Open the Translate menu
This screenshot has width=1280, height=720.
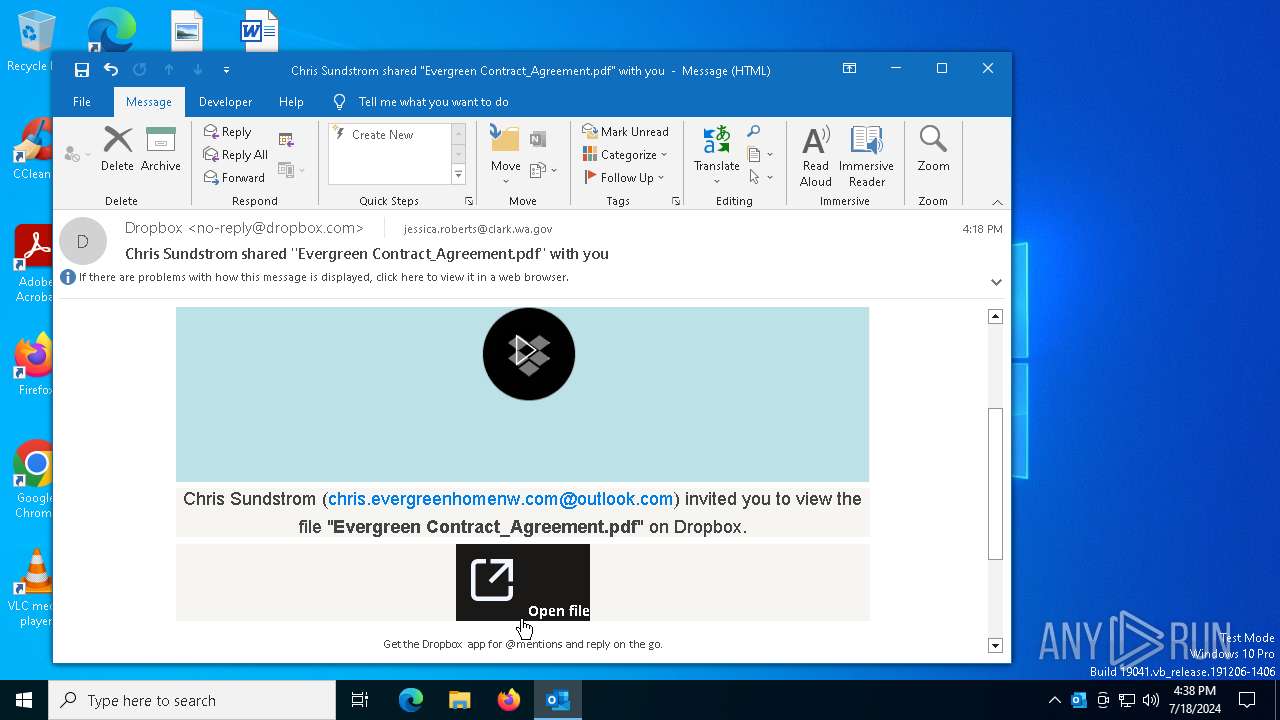pyautogui.click(x=717, y=154)
